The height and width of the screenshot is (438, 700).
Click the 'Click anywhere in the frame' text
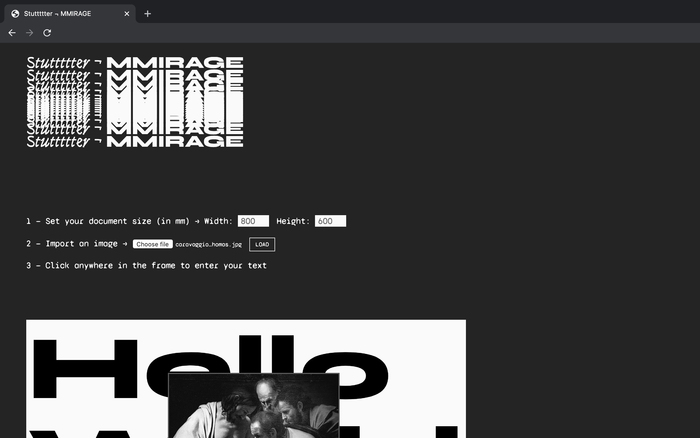click(146, 266)
